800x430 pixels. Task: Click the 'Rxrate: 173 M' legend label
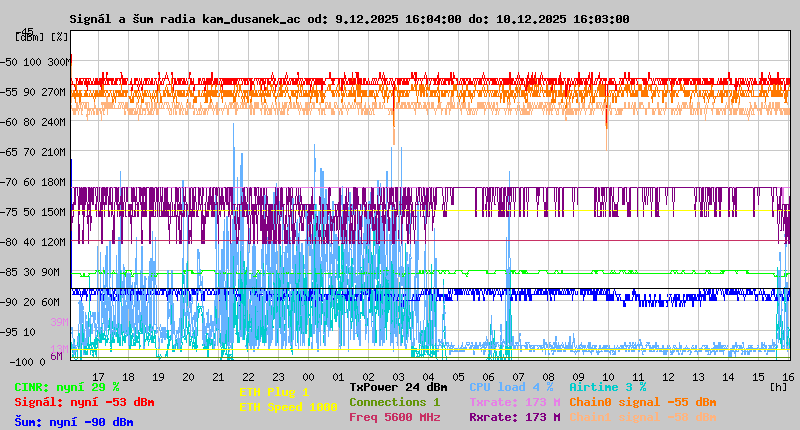(515, 417)
